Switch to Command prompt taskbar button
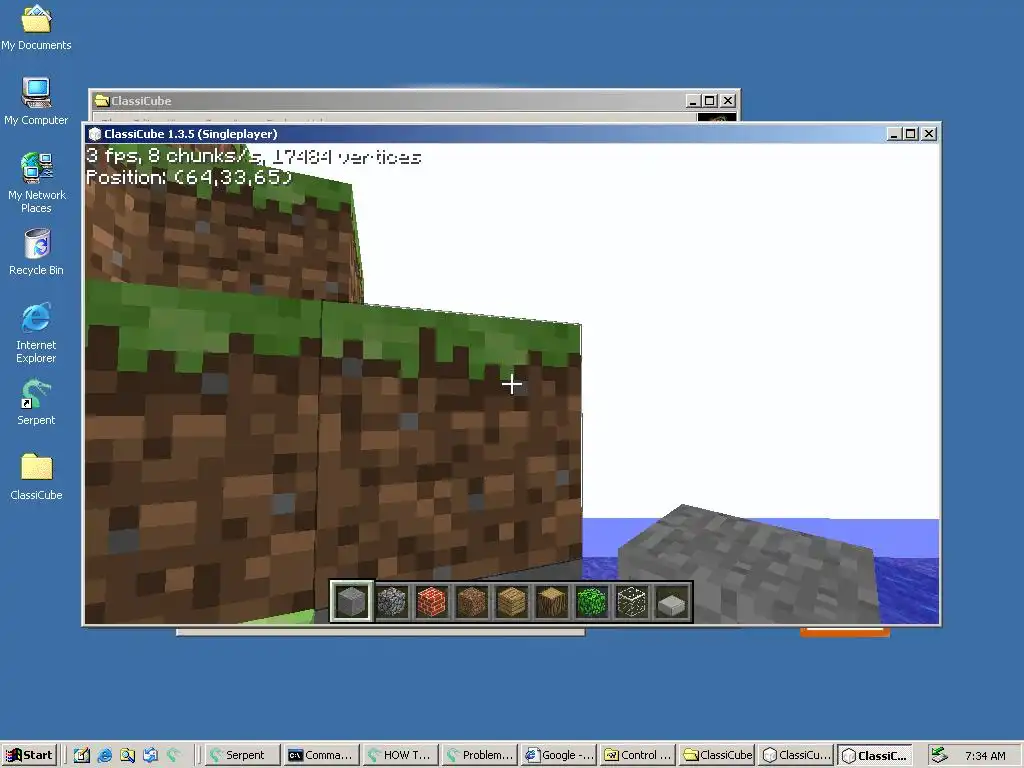This screenshot has height=768, width=1024. pyautogui.click(x=323, y=755)
